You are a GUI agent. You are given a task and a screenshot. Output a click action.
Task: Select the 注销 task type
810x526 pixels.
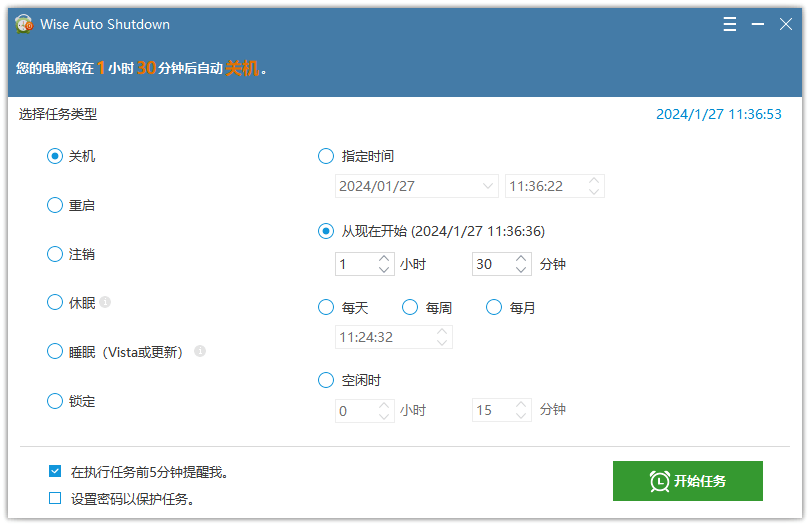(55, 254)
